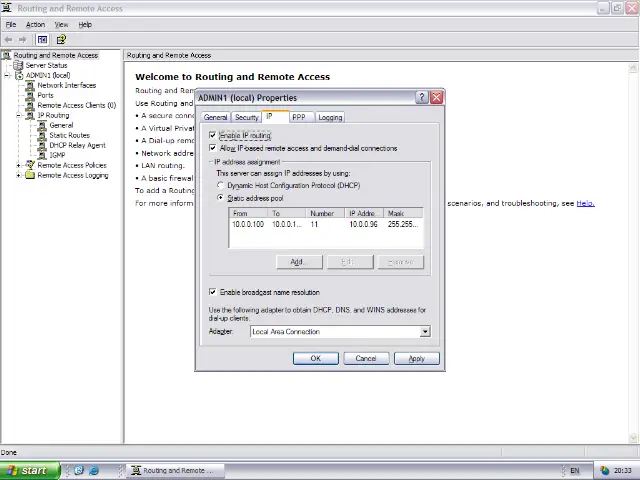Select the Dynamic Host Configuration Protocol radio button
640x480 pixels.
(x=220, y=185)
